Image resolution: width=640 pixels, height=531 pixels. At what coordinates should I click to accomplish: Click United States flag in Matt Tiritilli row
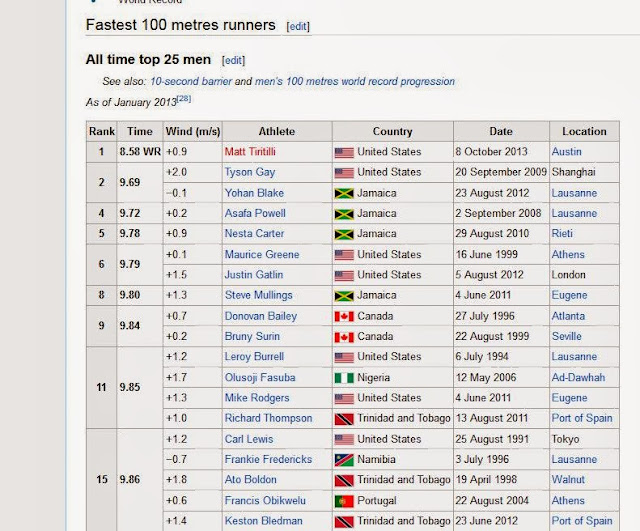344,153
